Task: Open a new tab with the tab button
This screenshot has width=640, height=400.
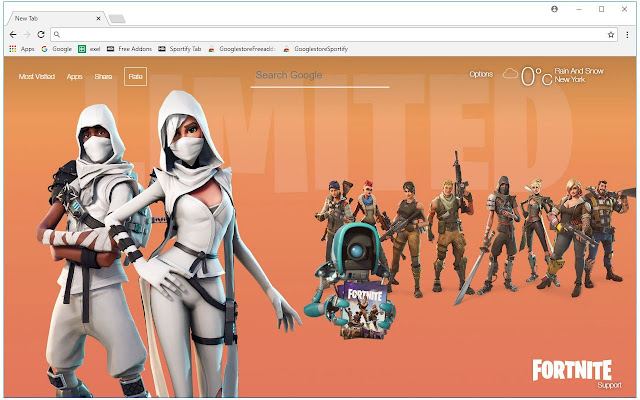Action: 117,19
